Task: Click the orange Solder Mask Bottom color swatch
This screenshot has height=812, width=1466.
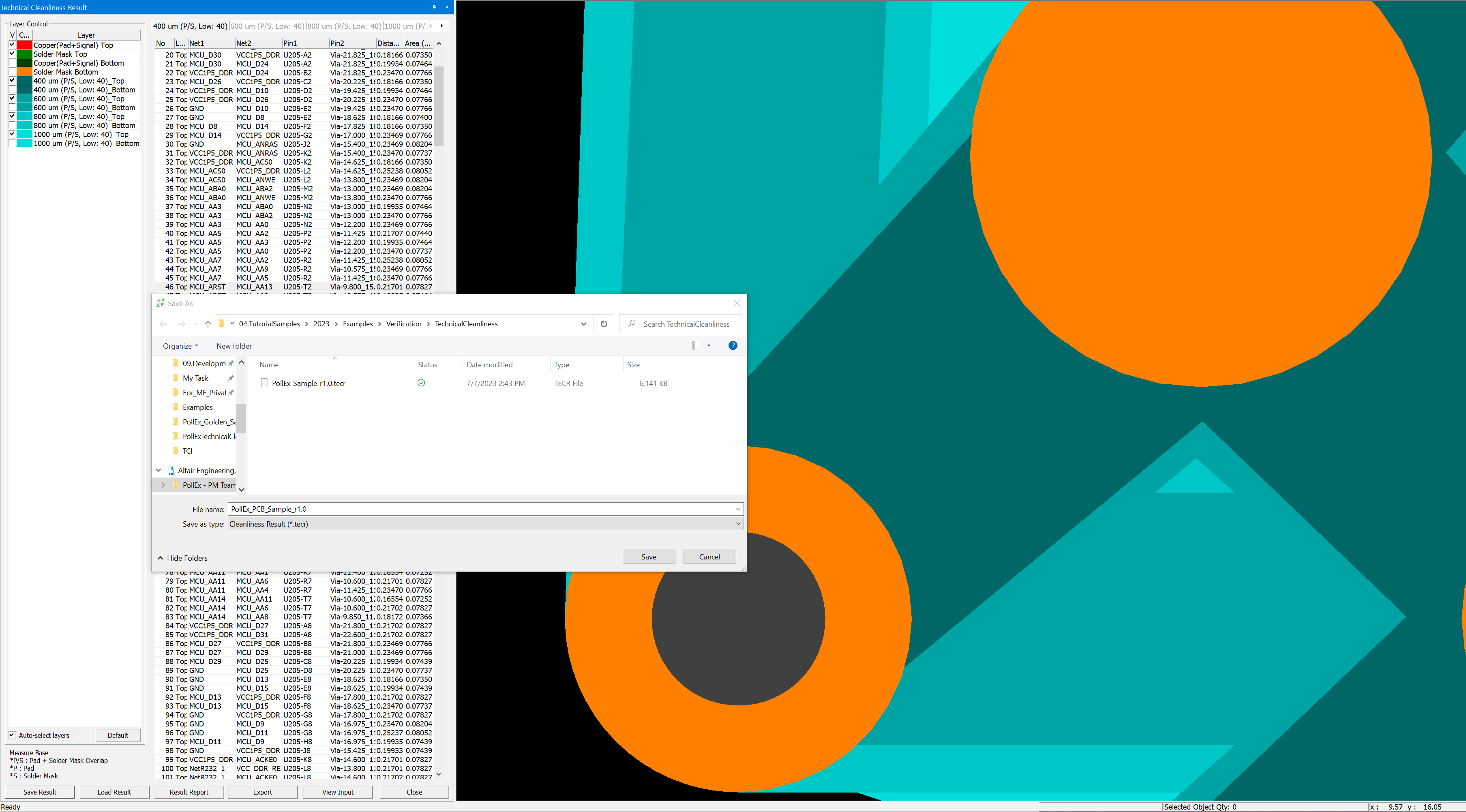Action: coord(24,72)
